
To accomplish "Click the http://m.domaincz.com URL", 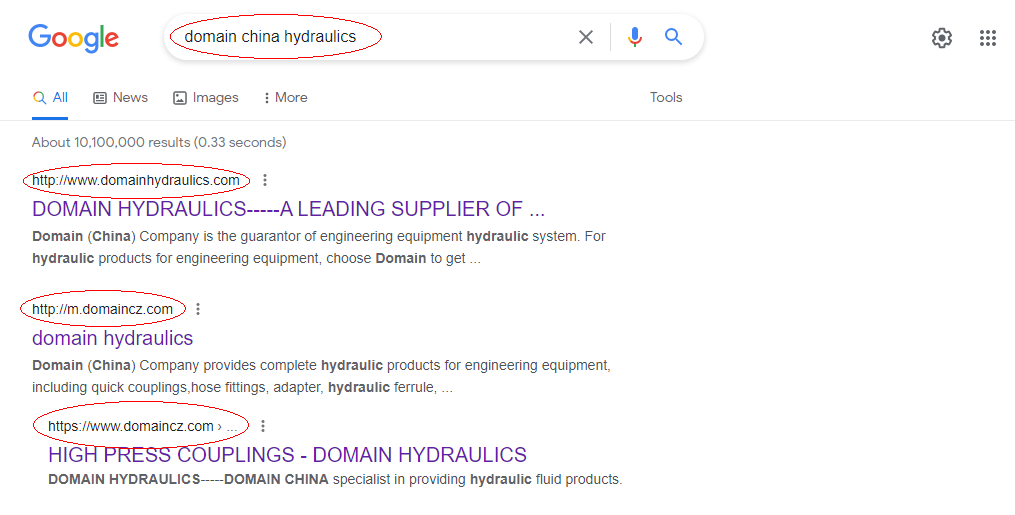I will 102,309.
